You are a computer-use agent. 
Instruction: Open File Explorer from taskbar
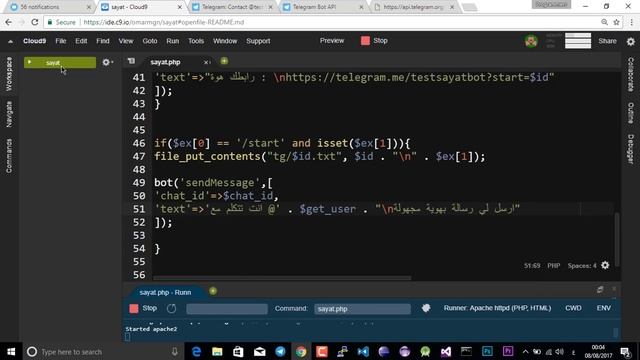(x=217, y=351)
